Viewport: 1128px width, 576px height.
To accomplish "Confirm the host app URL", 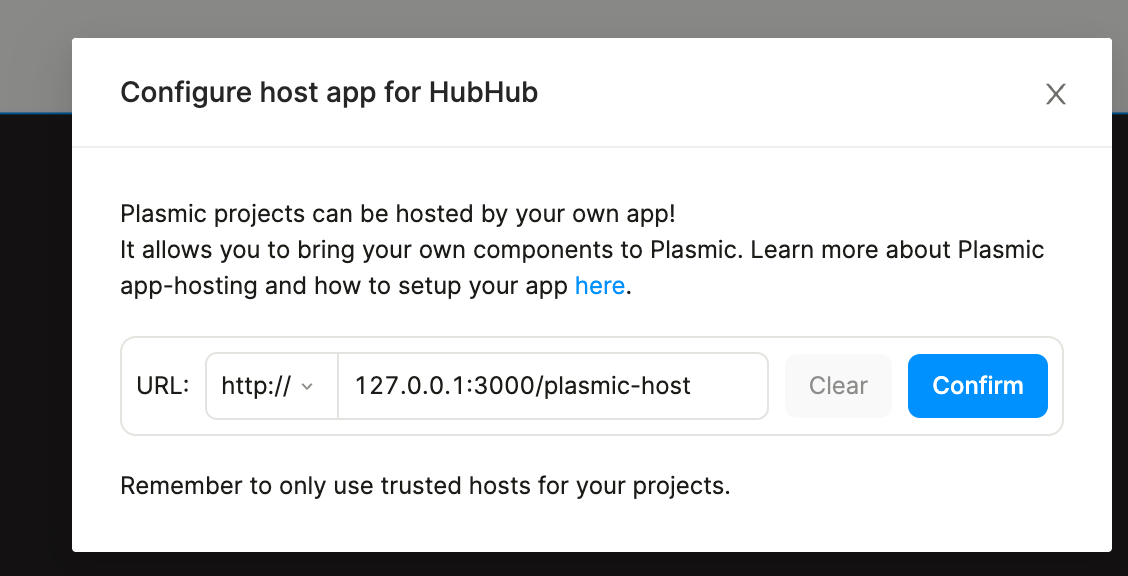I will coord(977,386).
